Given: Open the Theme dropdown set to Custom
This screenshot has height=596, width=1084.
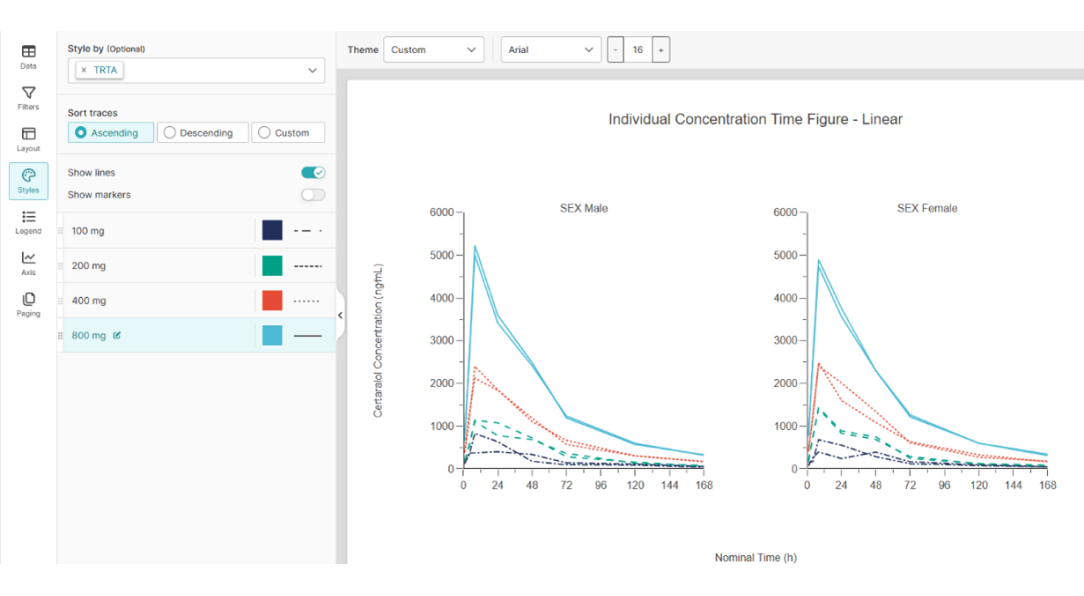Looking at the screenshot, I should click(x=433, y=50).
